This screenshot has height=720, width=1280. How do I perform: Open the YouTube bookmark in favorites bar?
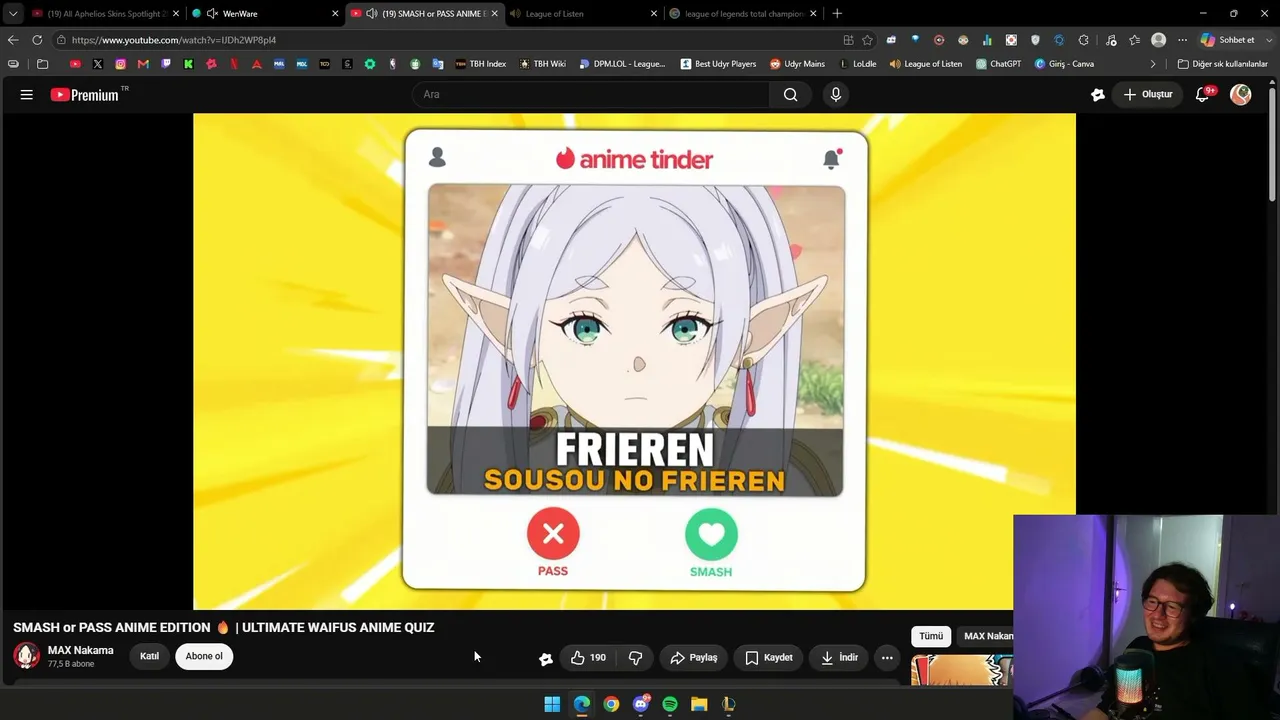click(x=75, y=64)
